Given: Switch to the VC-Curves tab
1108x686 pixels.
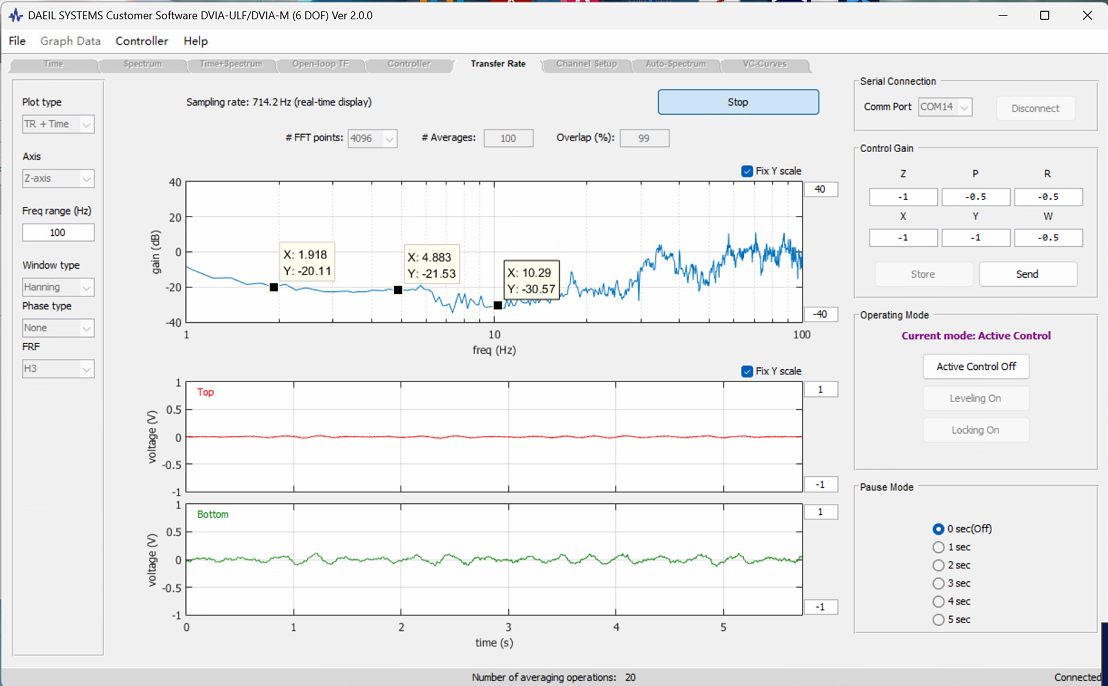Looking at the screenshot, I should [x=765, y=64].
